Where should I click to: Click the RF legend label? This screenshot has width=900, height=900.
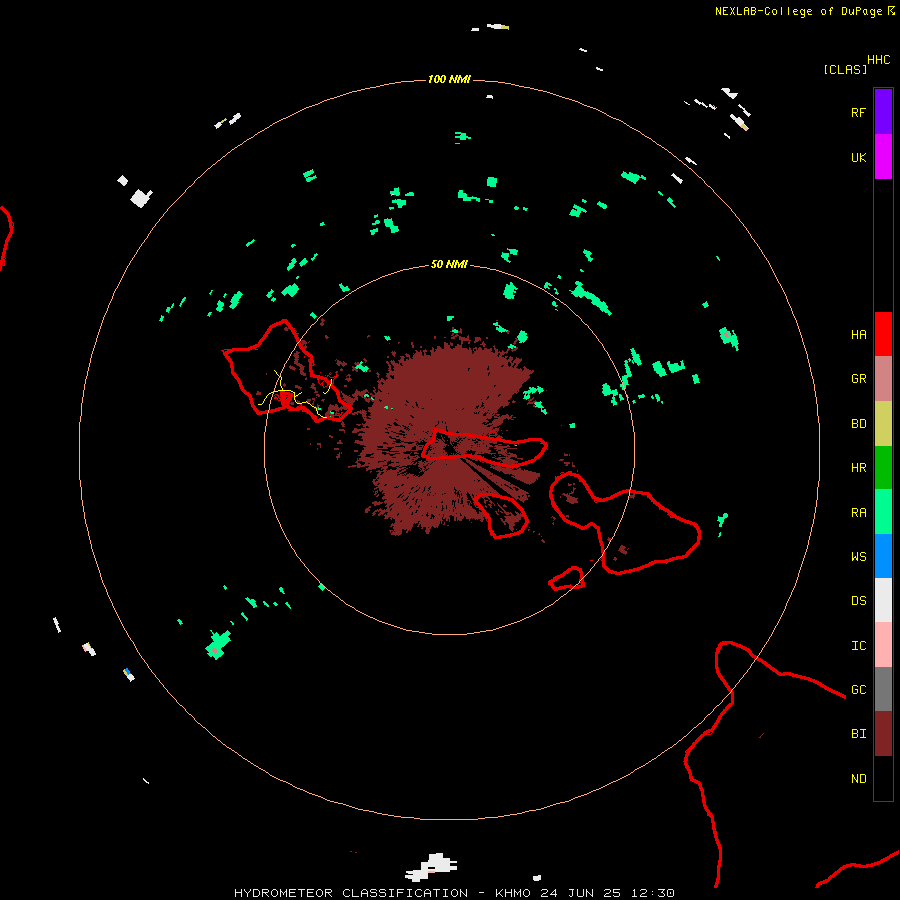859,113
